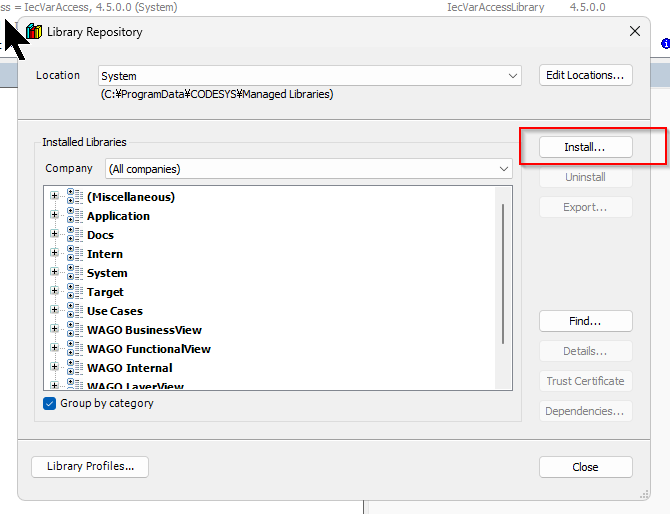Click the (Miscellaneous) category icon
Screen dimensions: 670x514
point(75,197)
